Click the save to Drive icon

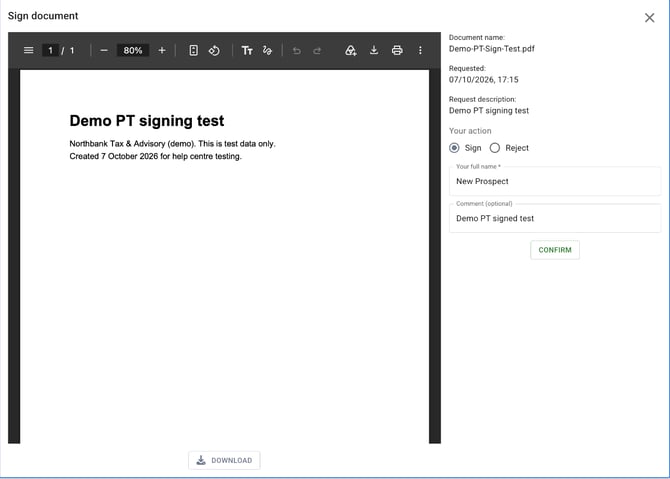(351, 50)
